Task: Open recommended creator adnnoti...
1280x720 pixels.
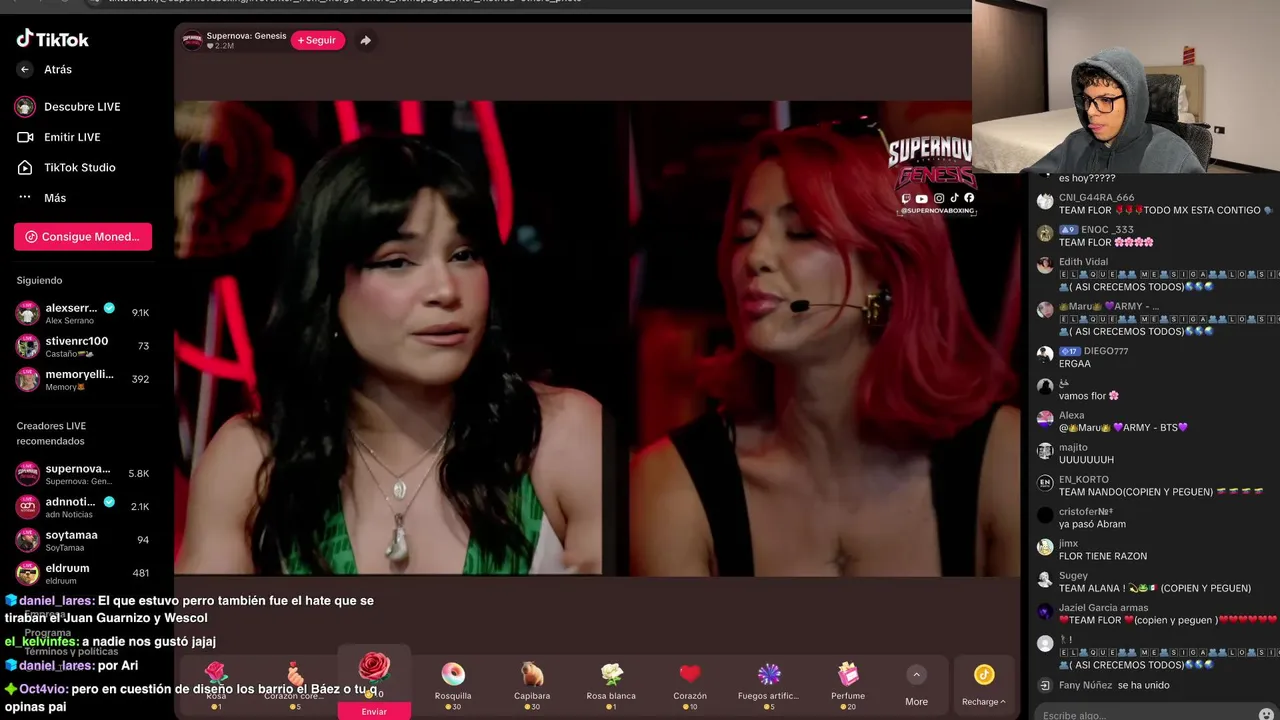Action: [83, 507]
